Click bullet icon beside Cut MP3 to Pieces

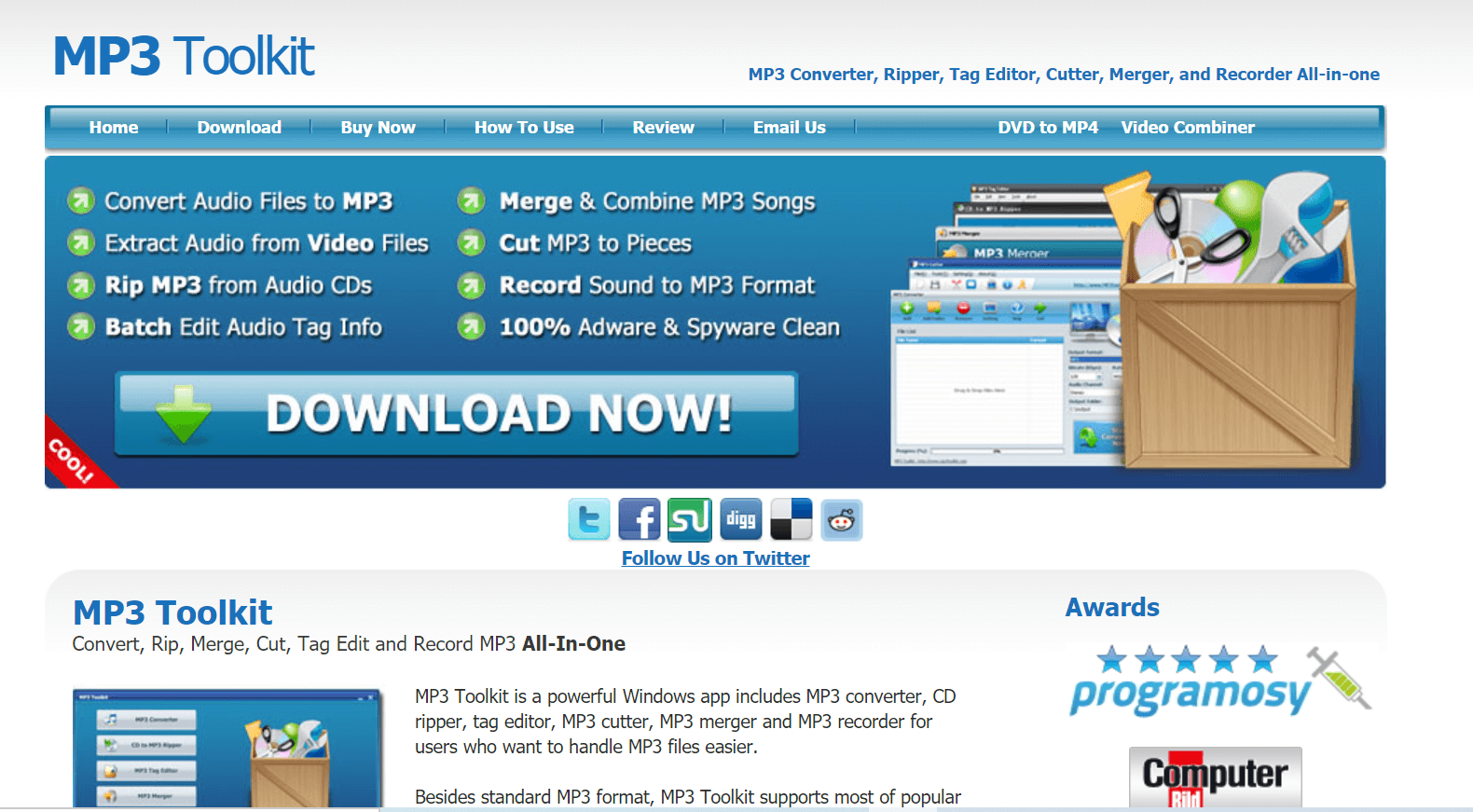point(471,242)
